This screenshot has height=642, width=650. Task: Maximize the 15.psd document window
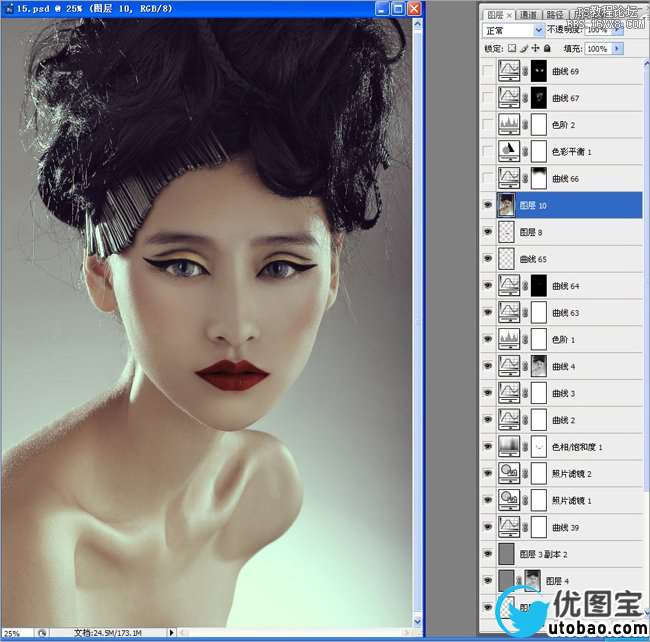(x=398, y=9)
